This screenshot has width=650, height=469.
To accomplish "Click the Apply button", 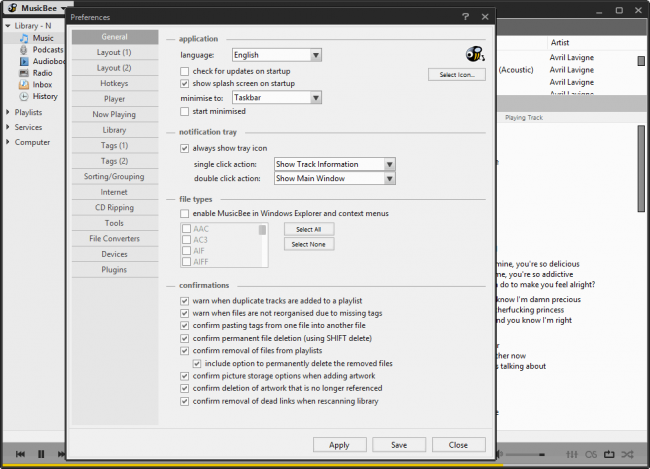I will pyautogui.click(x=340, y=445).
